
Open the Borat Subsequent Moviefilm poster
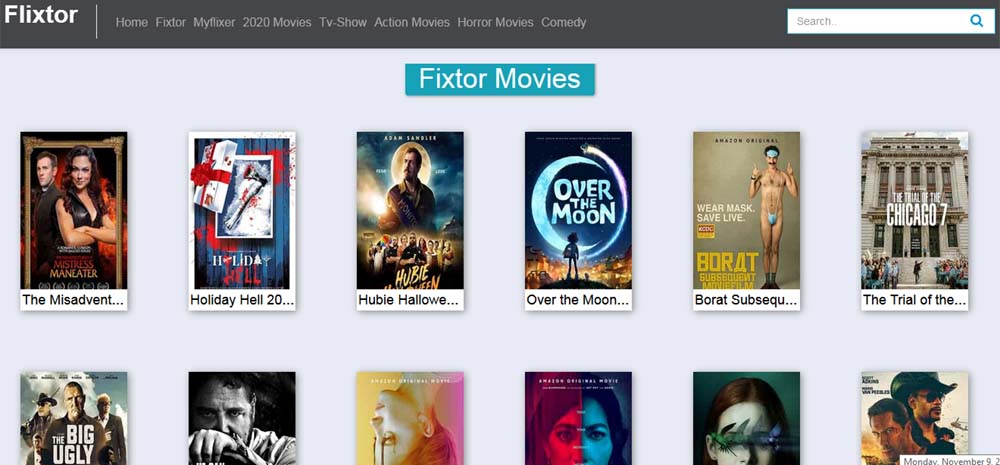[746, 210]
